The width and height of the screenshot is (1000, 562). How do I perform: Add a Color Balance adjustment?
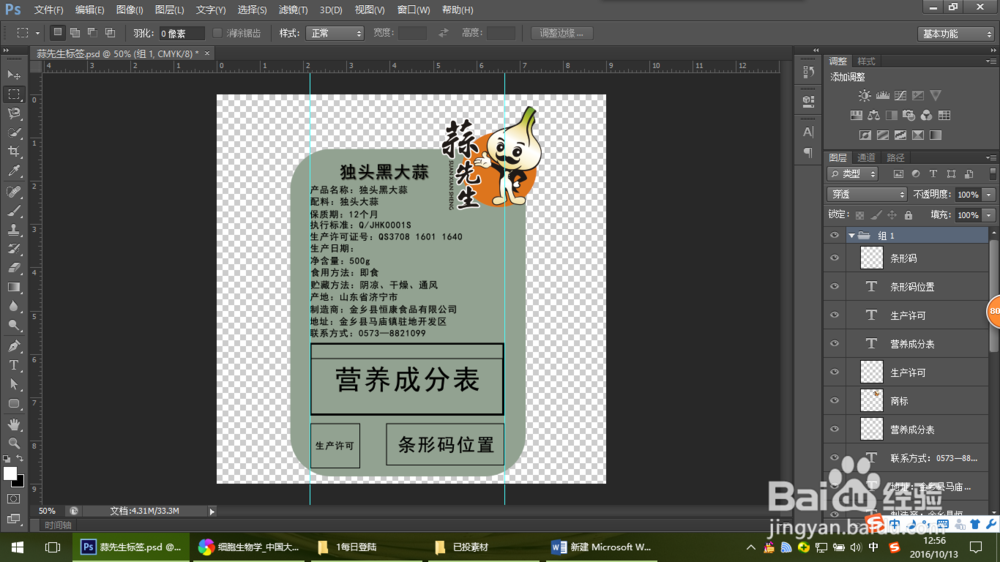click(x=874, y=115)
